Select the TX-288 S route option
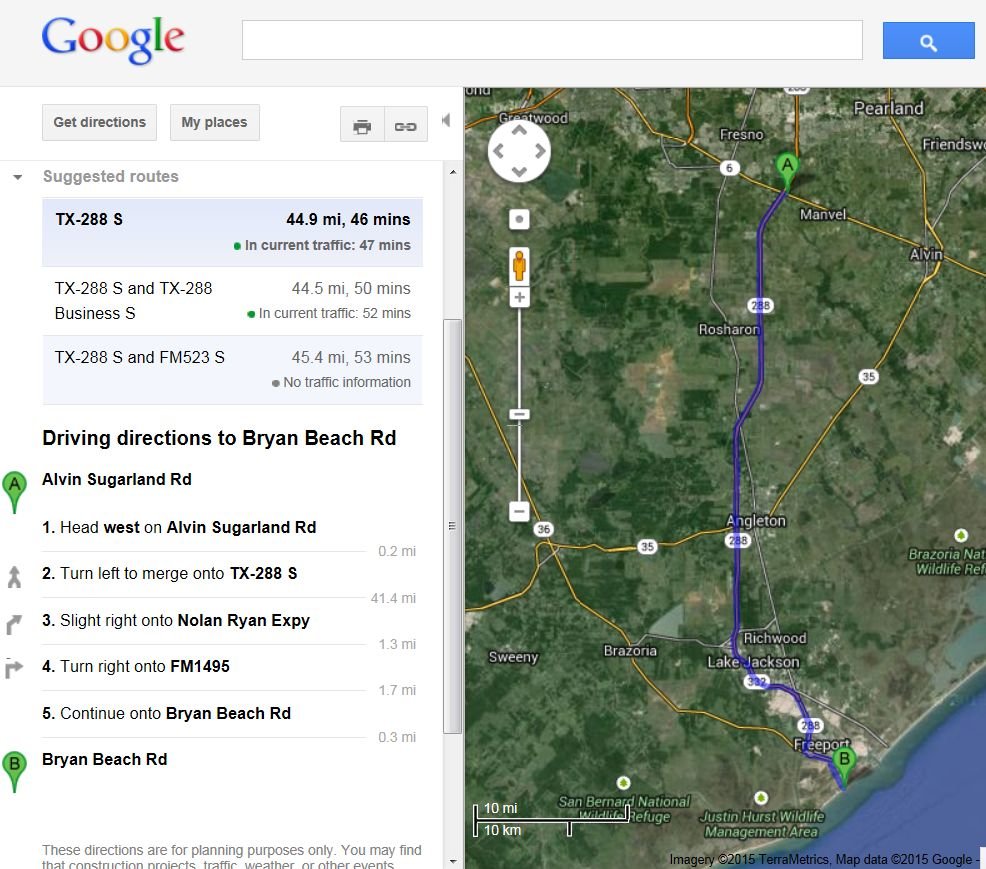The height and width of the screenshot is (869, 986). tap(233, 232)
